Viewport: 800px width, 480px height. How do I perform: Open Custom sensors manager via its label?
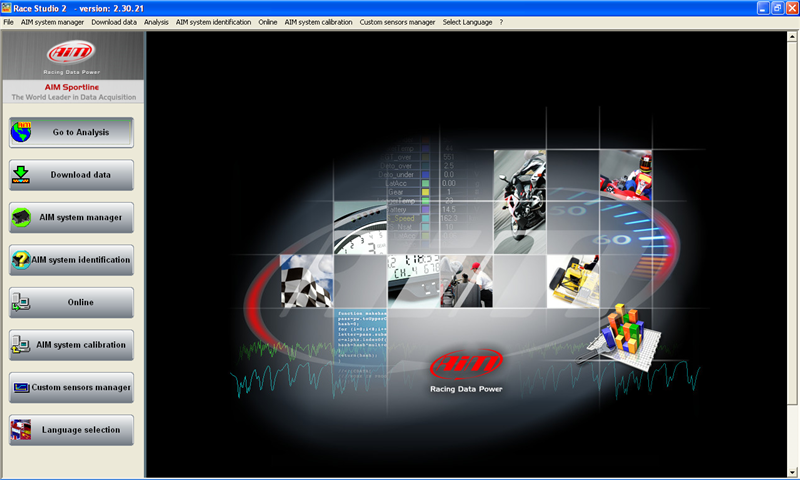pos(81,387)
